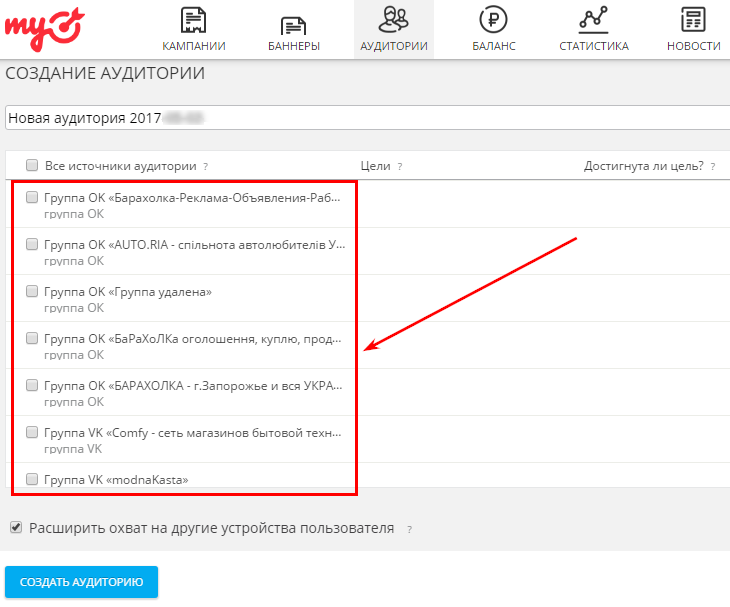
Task: Click СОЗДАТЬ АУДИТОРИЮ button
Action: pos(81,582)
